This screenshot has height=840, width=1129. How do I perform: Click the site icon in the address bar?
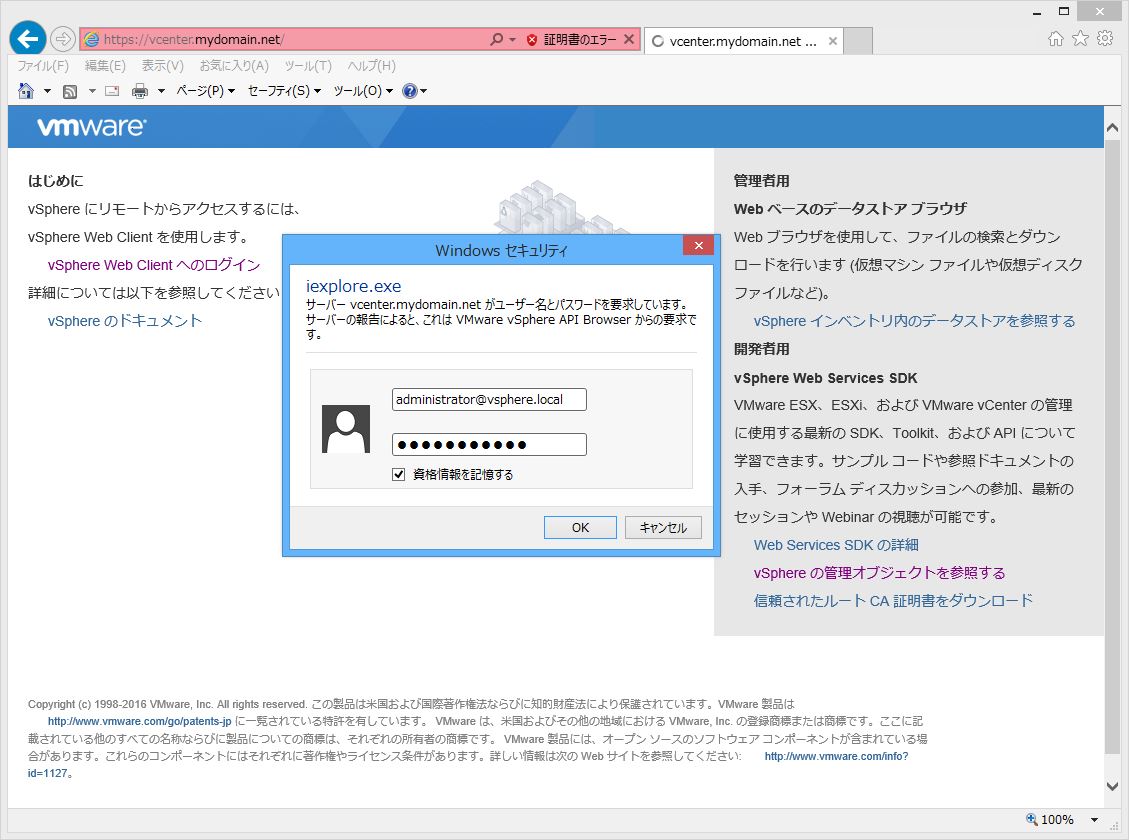(91, 40)
